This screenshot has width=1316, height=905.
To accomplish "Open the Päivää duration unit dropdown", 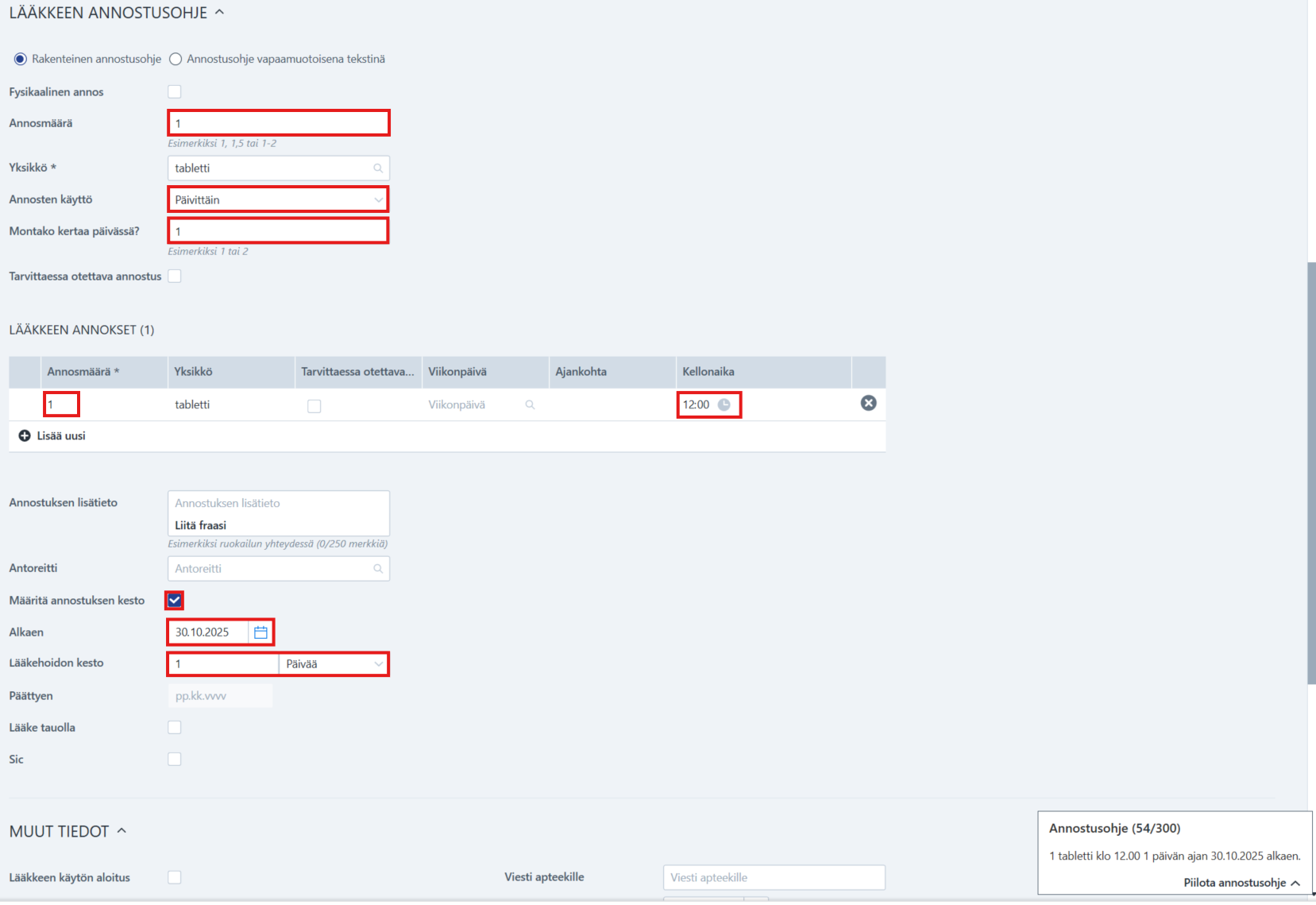I will click(334, 664).
